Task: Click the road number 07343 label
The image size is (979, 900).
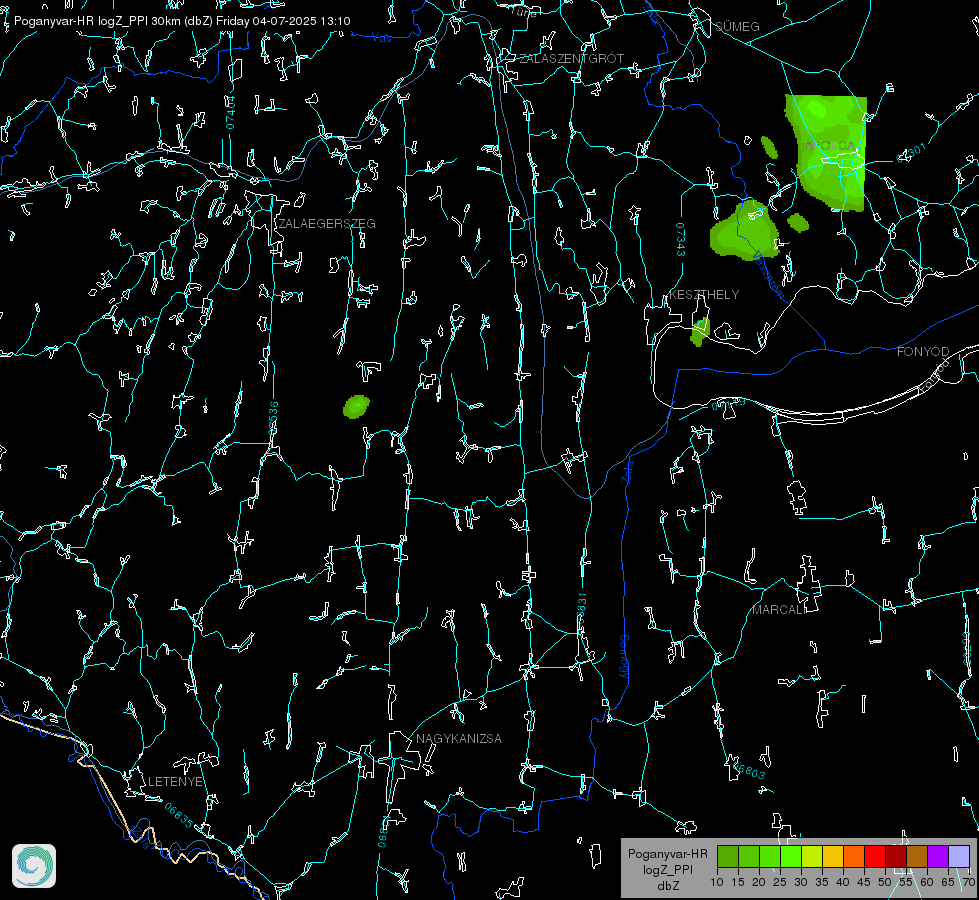Action: 681,239
